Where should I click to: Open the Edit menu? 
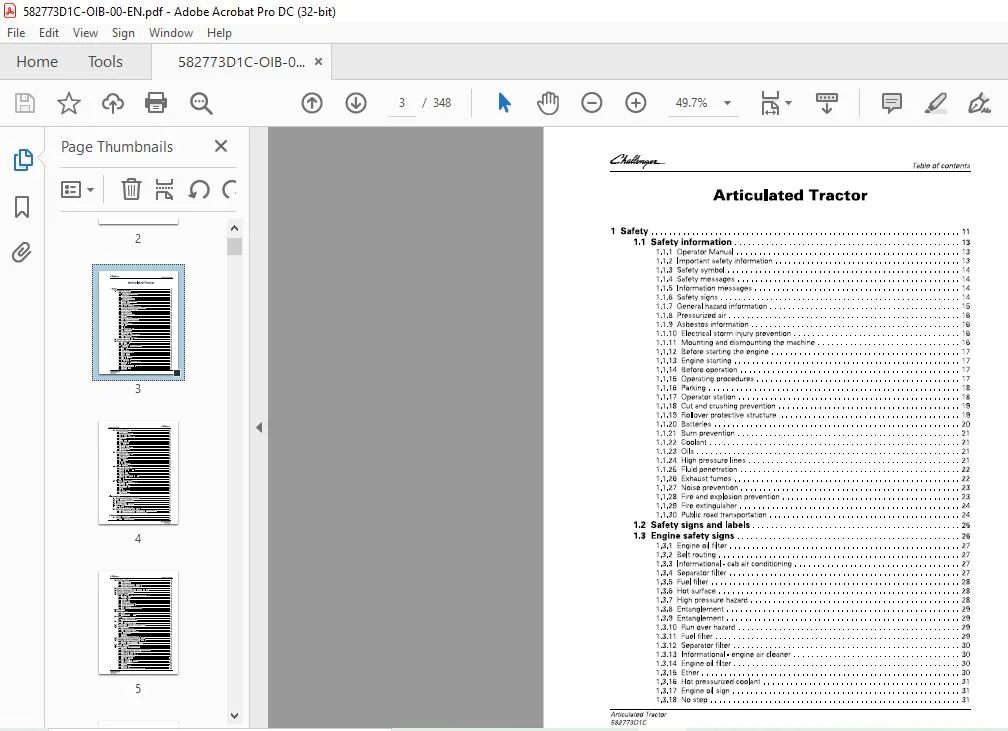point(49,33)
